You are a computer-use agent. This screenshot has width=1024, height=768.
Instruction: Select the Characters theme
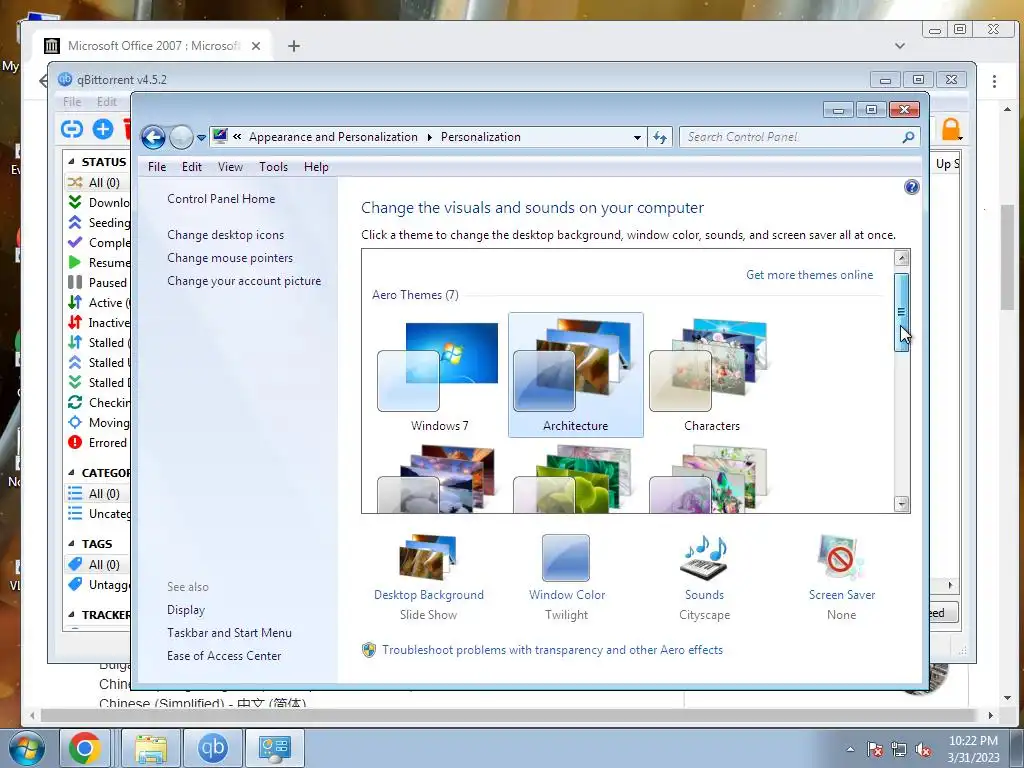(711, 375)
